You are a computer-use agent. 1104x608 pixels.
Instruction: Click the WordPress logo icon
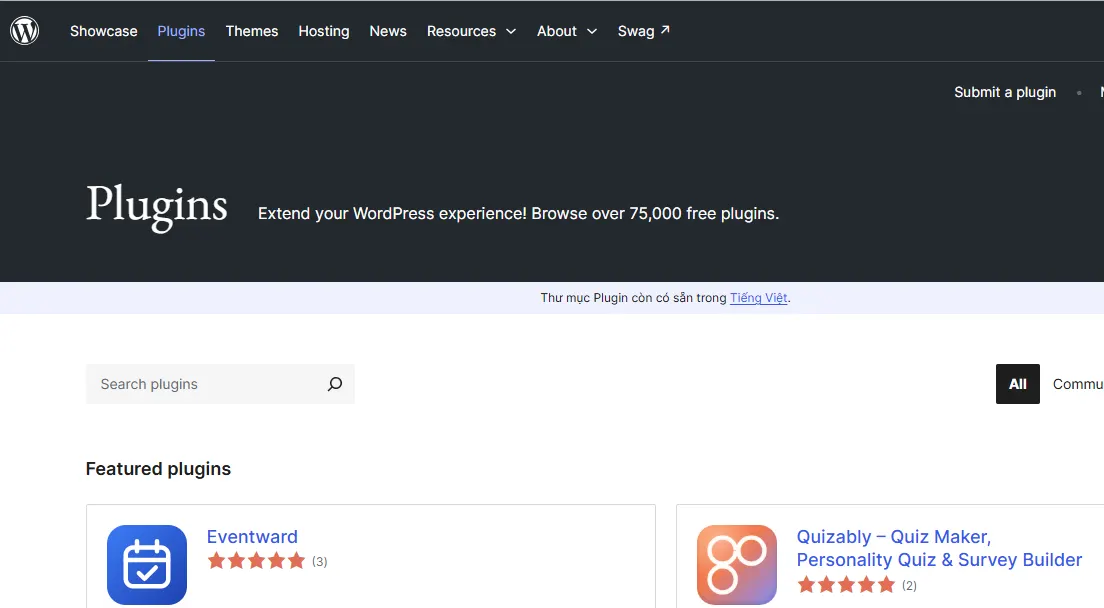click(x=25, y=31)
